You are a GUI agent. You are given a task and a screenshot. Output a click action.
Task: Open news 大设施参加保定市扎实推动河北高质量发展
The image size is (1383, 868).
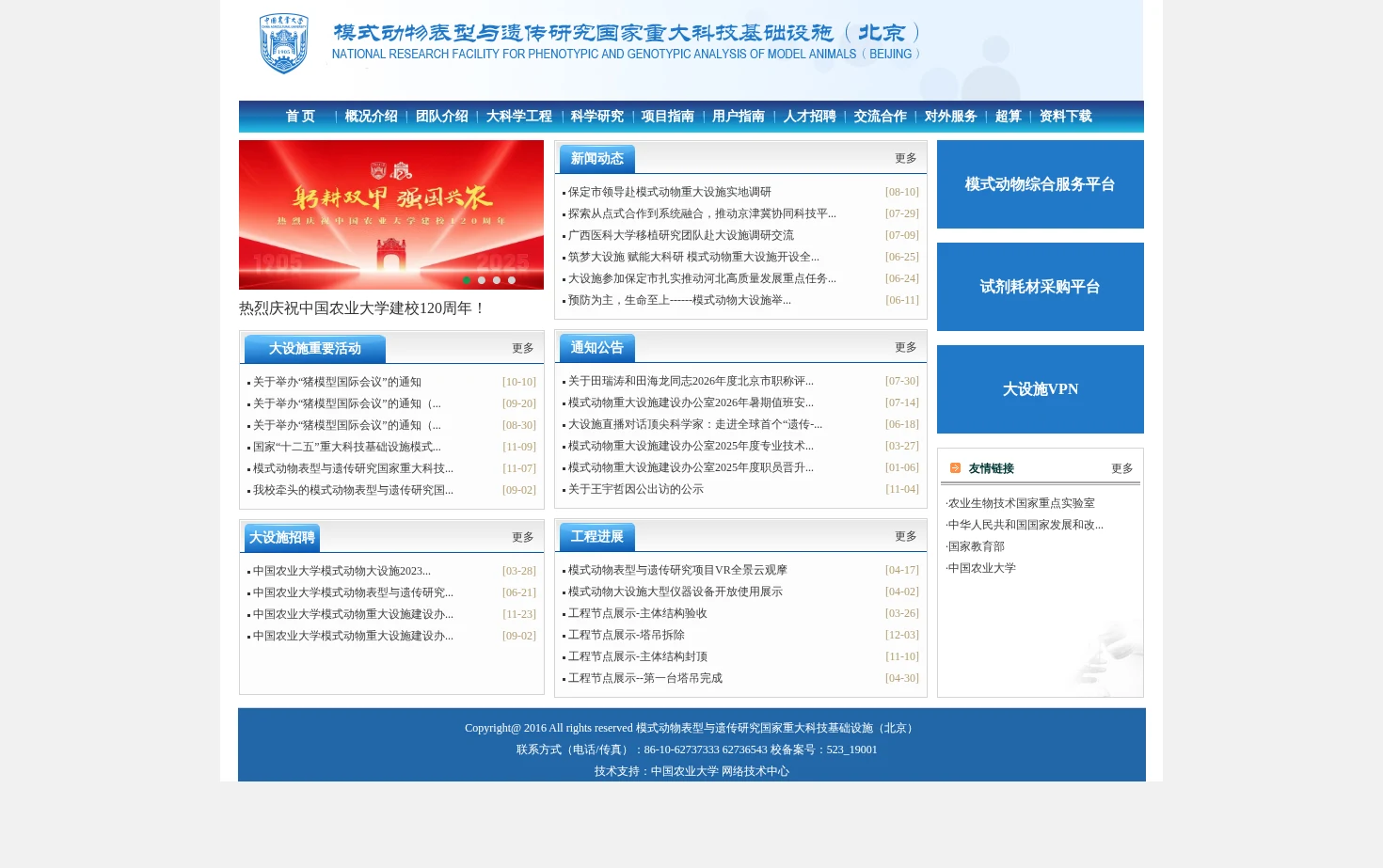[702, 278]
